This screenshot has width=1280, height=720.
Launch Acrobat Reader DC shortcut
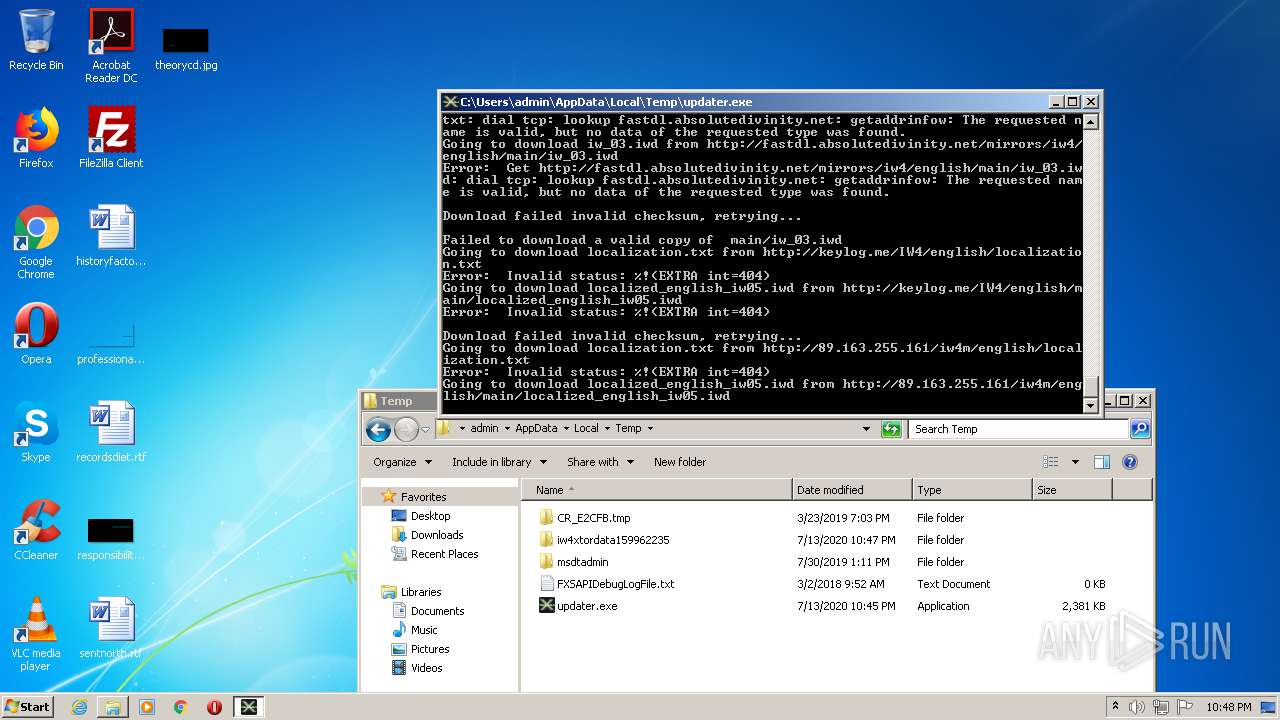pos(111,46)
